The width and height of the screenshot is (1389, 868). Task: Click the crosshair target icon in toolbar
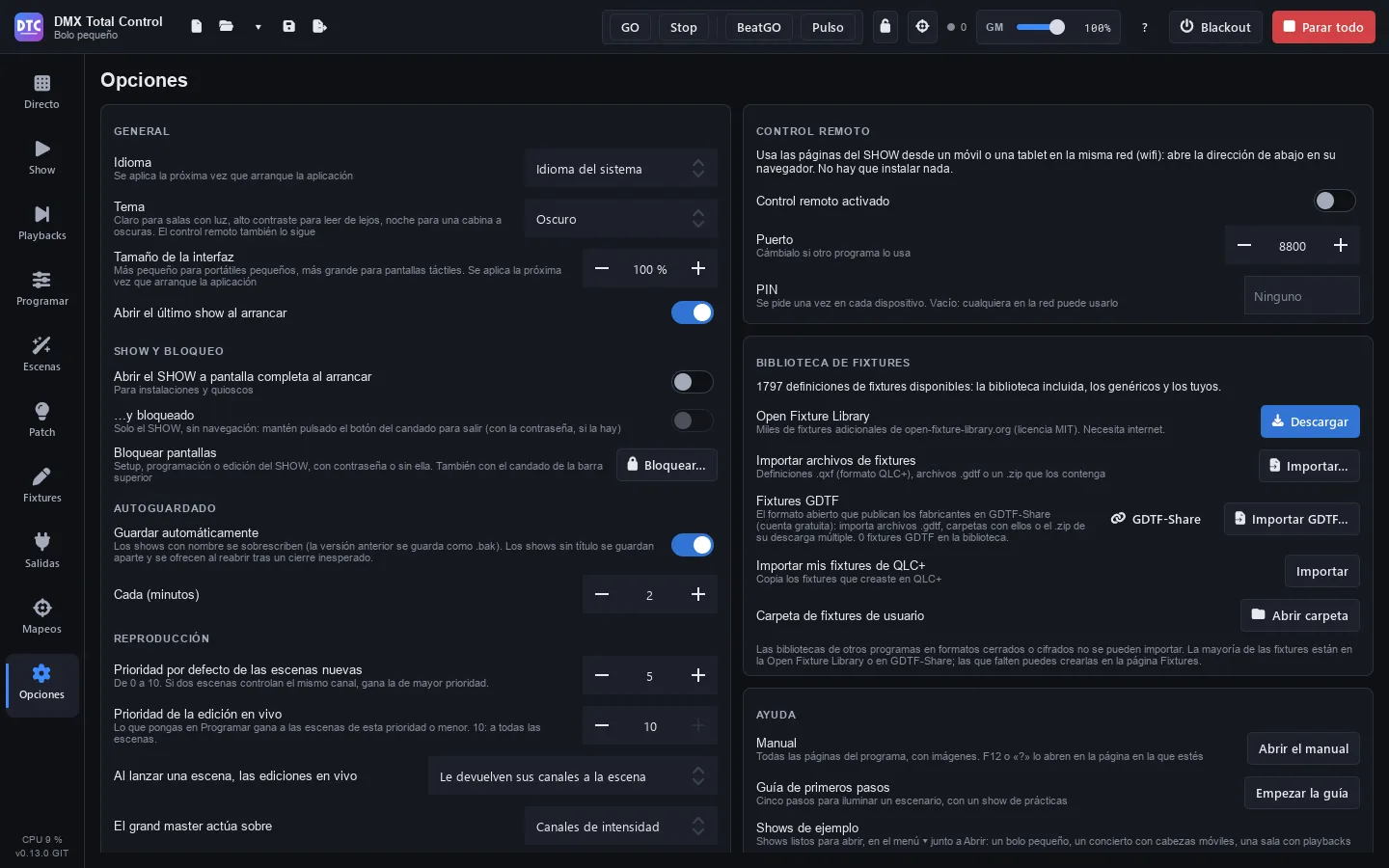tap(922, 27)
